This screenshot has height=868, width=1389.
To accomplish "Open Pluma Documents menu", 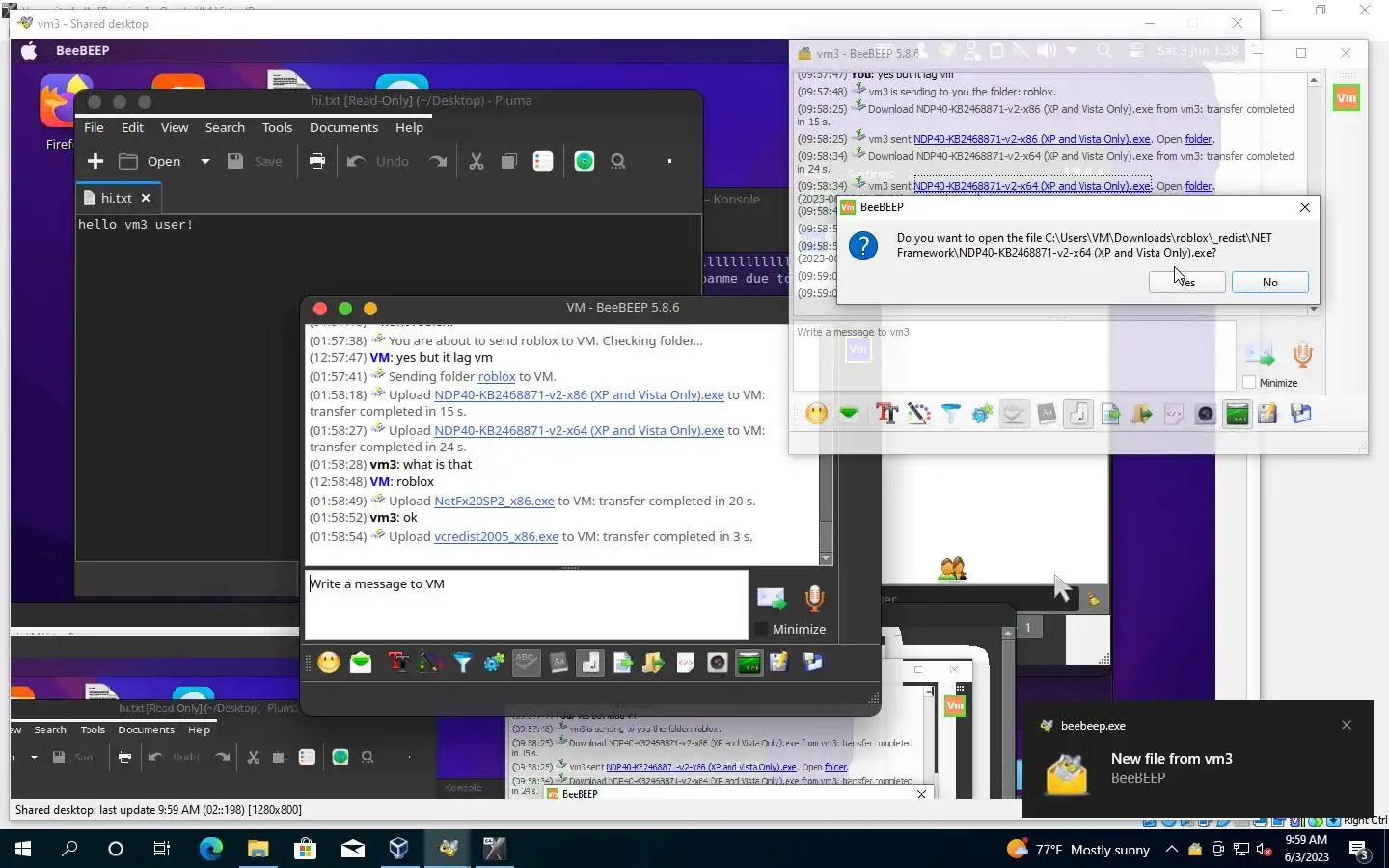I will pyautogui.click(x=343, y=127).
